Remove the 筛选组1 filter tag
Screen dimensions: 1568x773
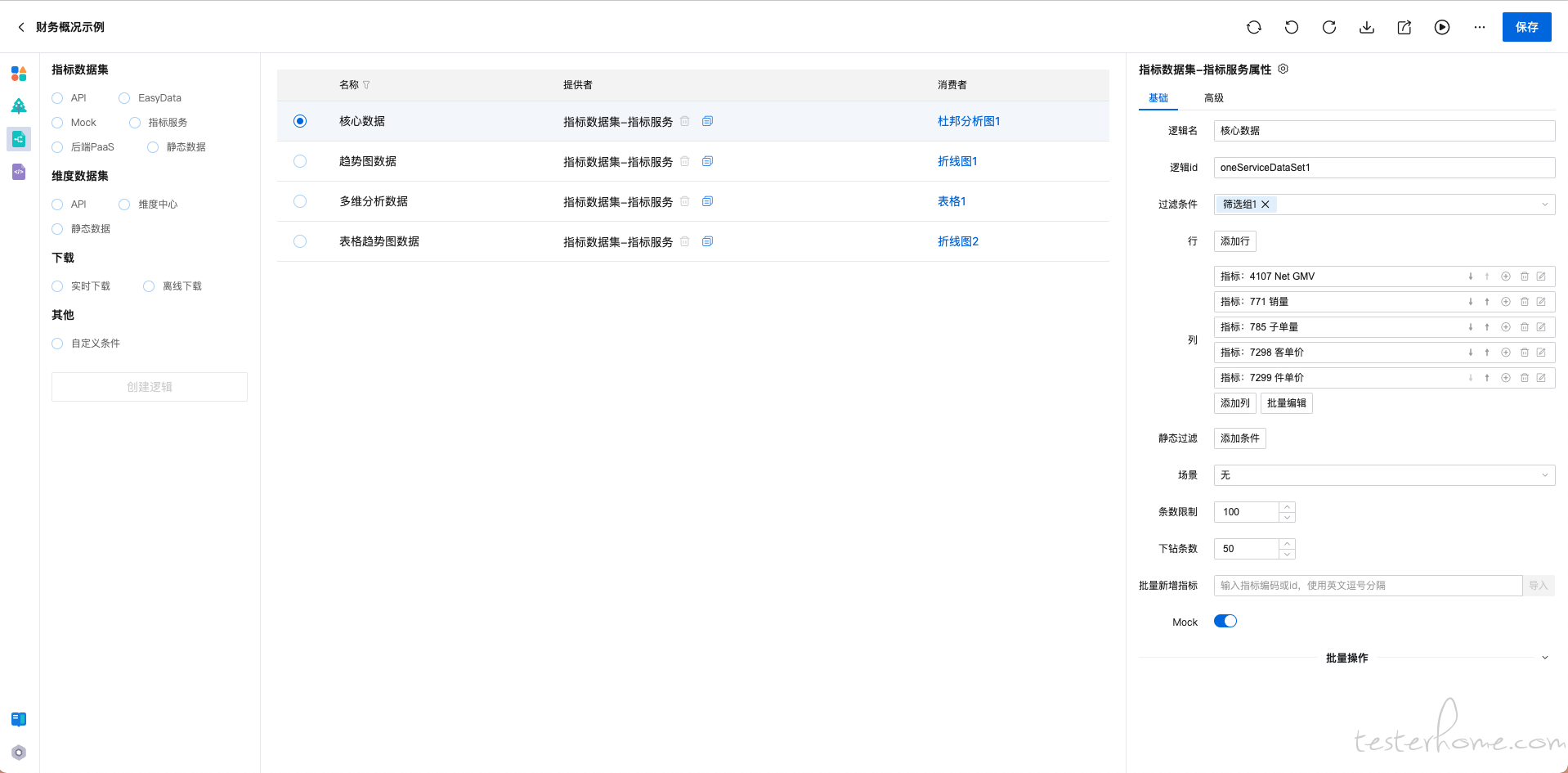tap(1266, 204)
